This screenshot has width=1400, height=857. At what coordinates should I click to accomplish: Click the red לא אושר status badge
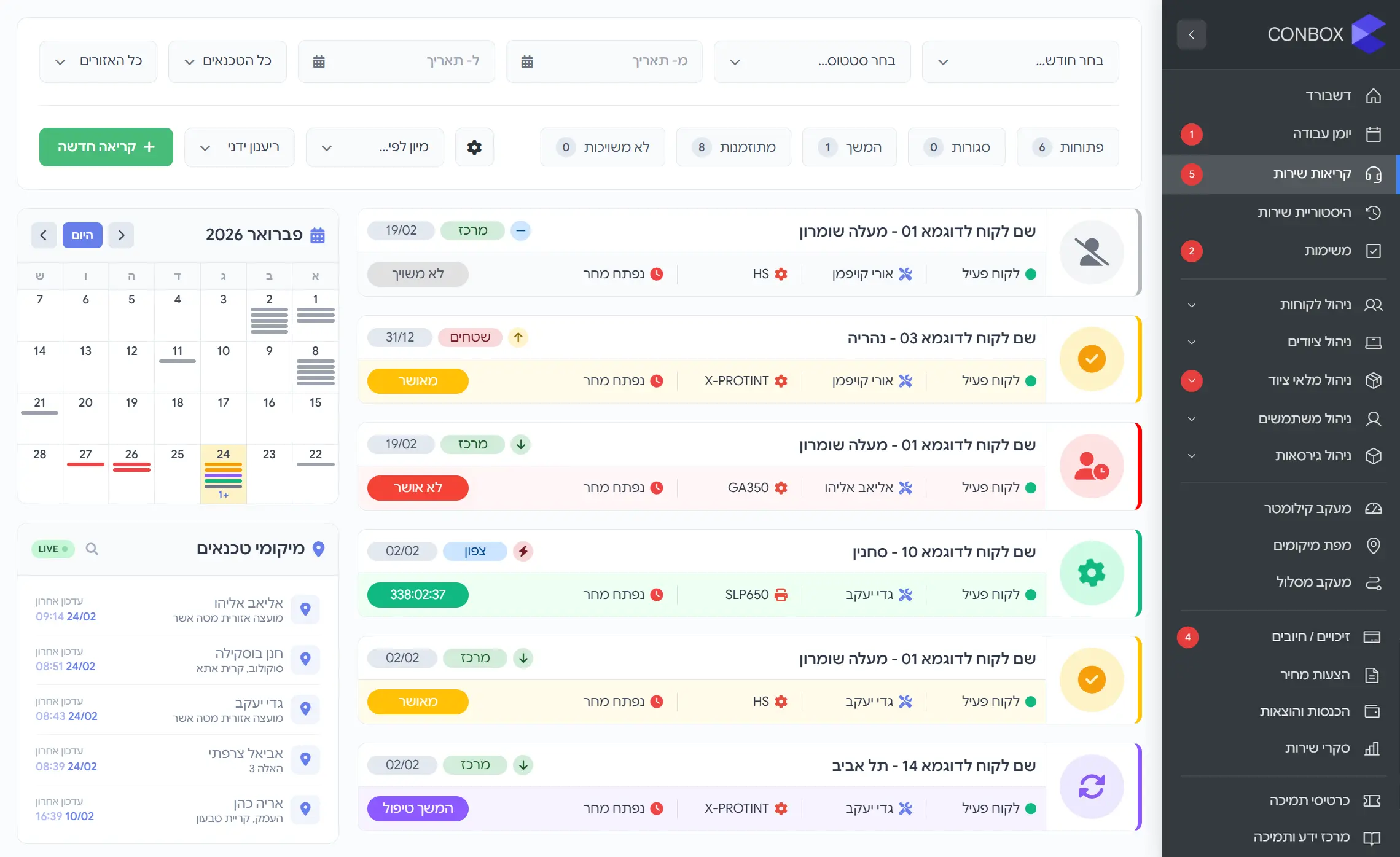click(418, 488)
